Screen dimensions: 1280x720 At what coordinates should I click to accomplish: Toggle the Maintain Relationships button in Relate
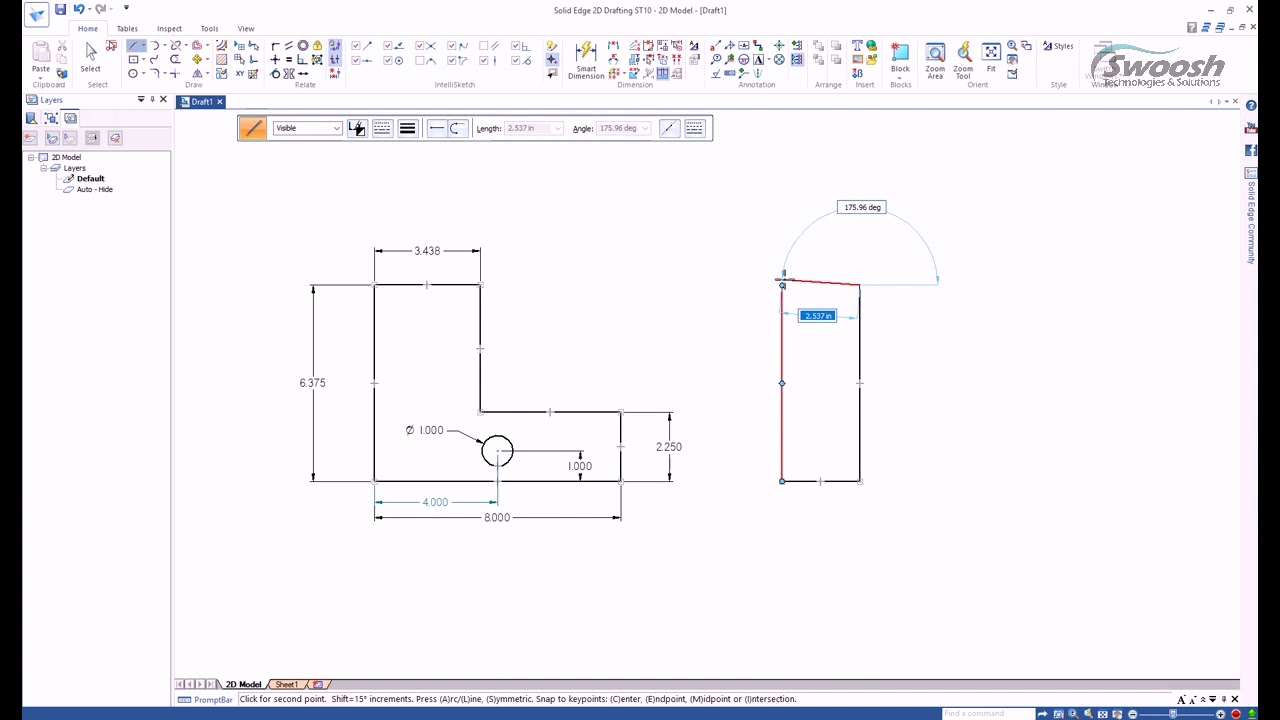point(334,46)
